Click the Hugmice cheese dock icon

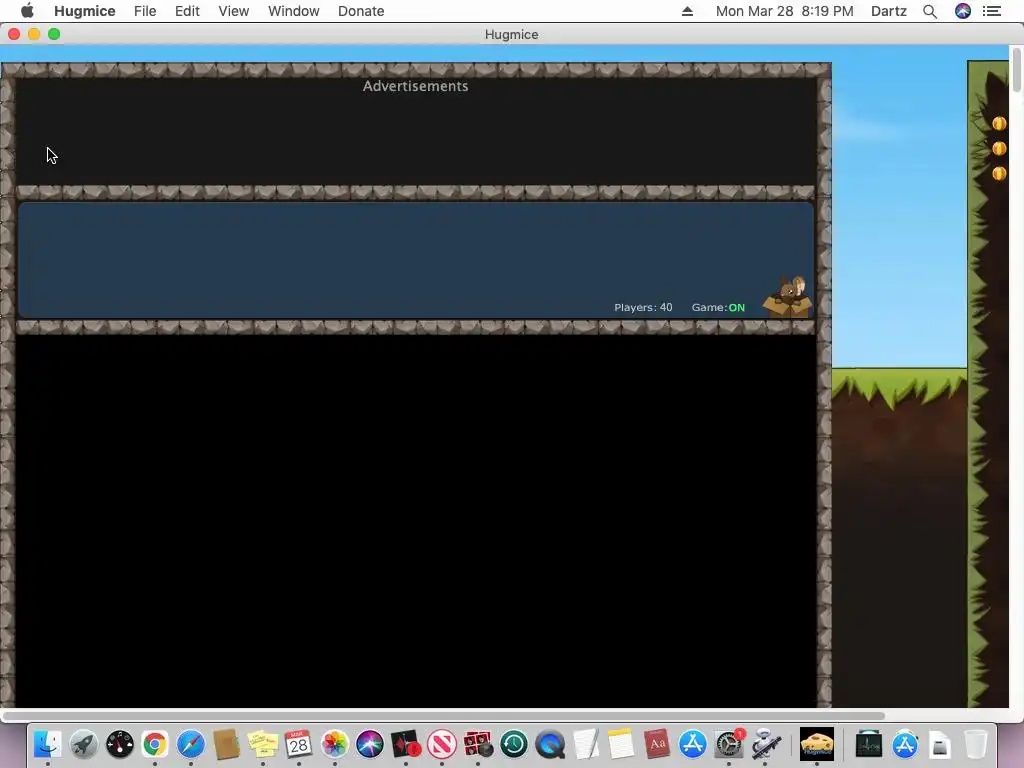(x=817, y=744)
